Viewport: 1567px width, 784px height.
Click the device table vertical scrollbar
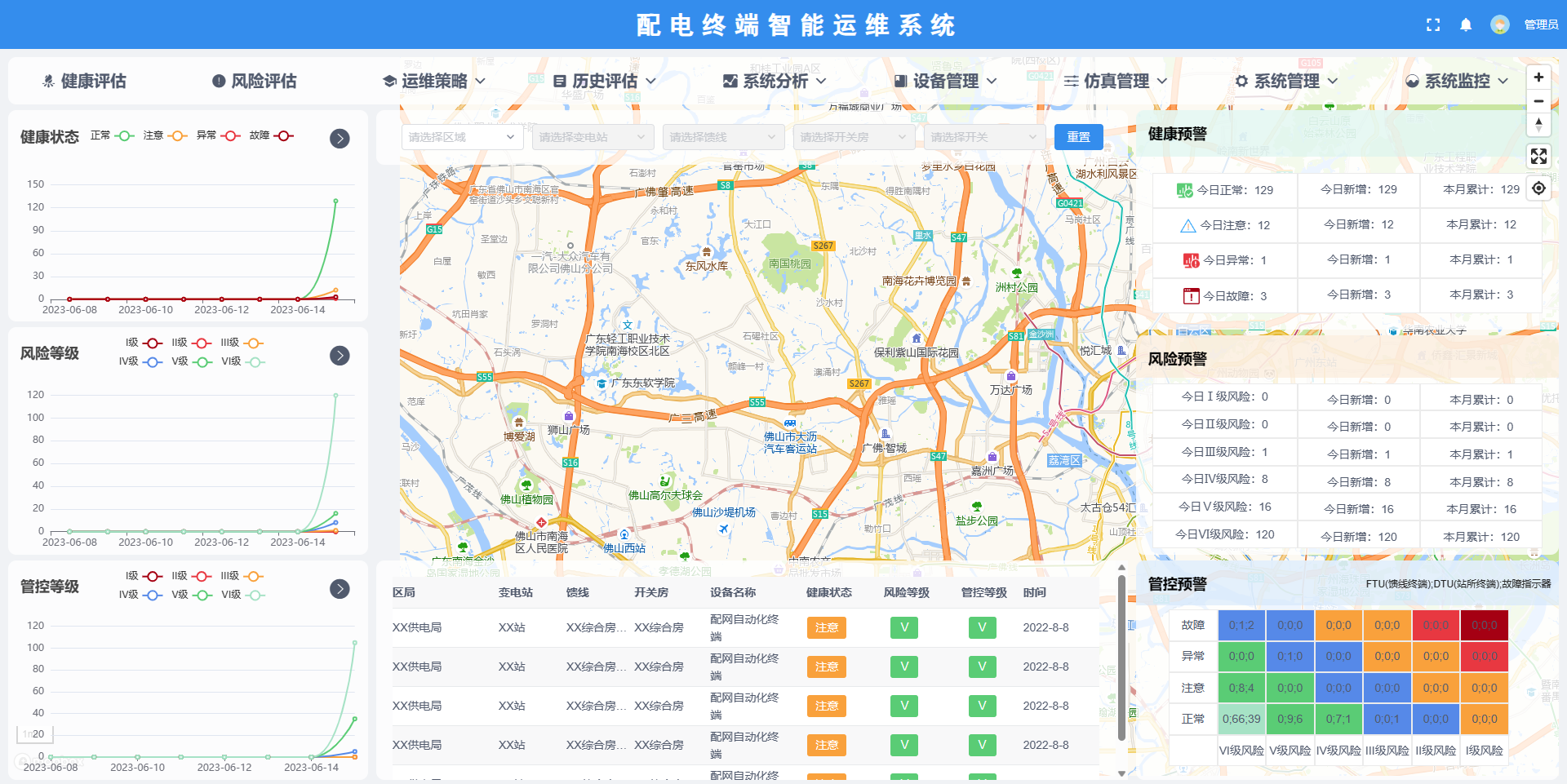pos(1121,658)
